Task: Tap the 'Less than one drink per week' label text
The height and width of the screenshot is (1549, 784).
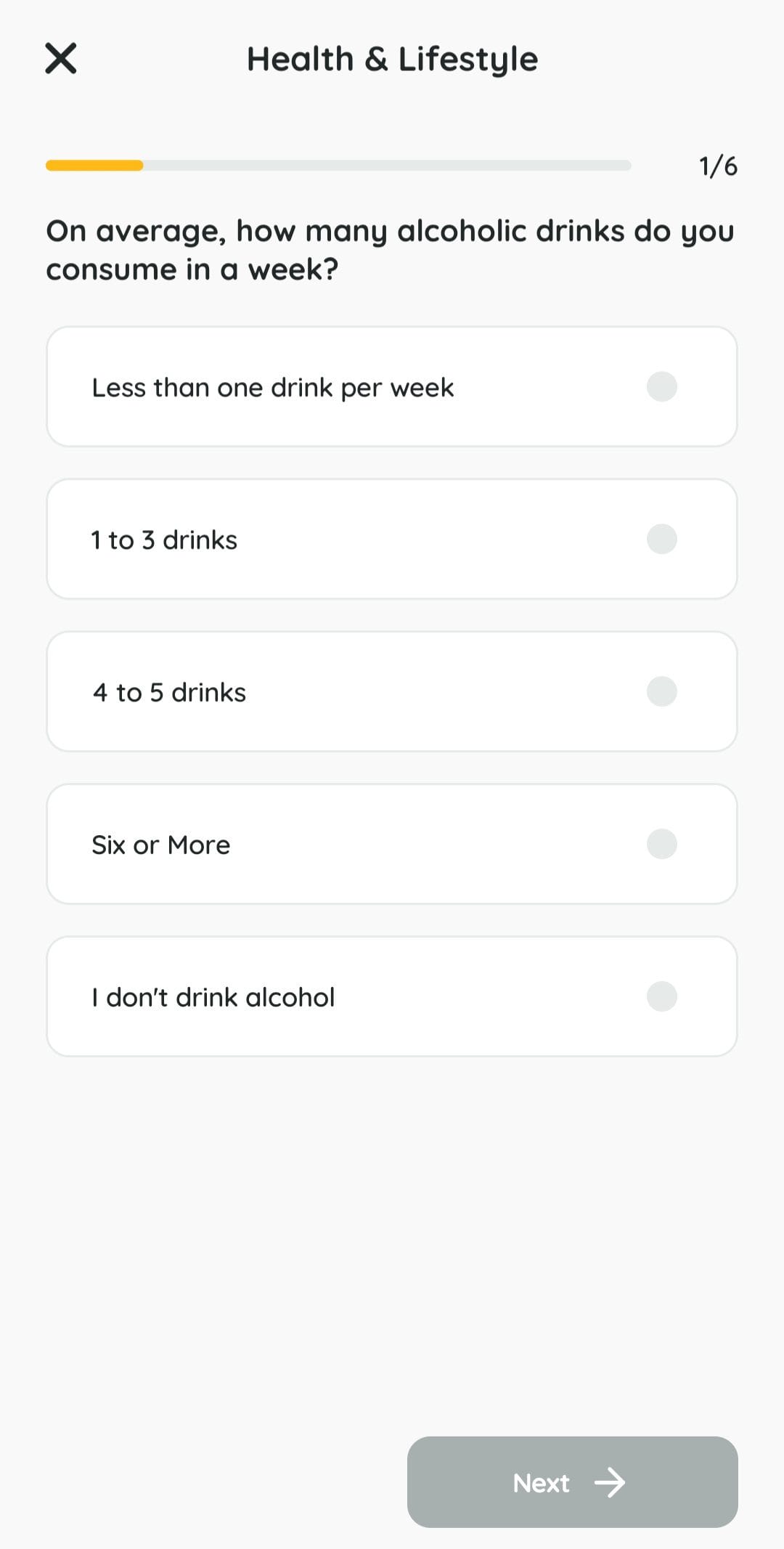Action: [x=272, y=388]
